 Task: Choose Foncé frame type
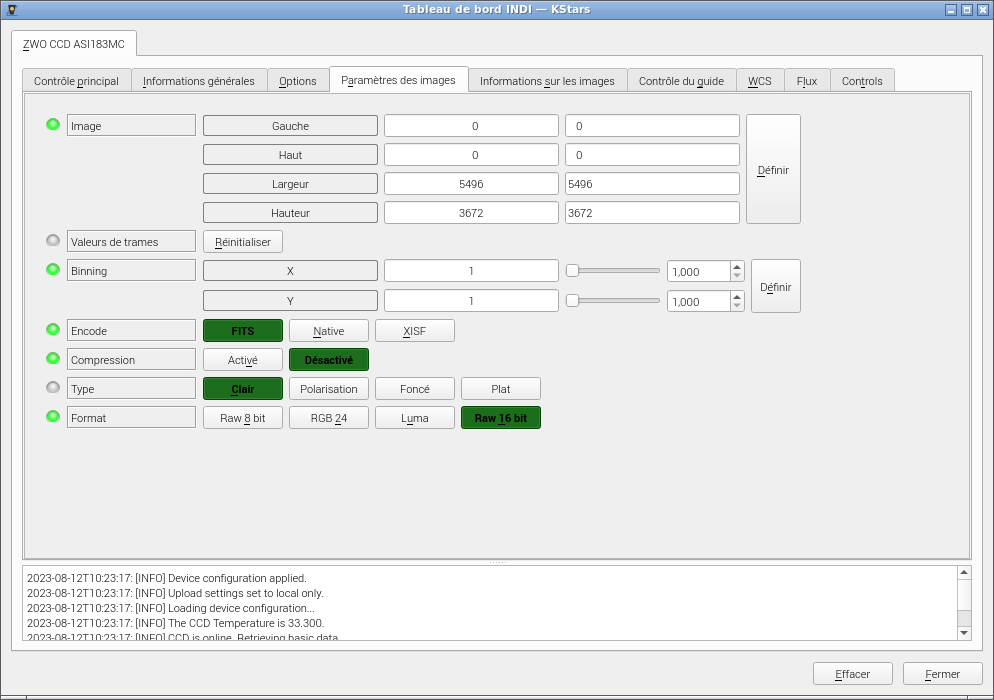[415, 389]
